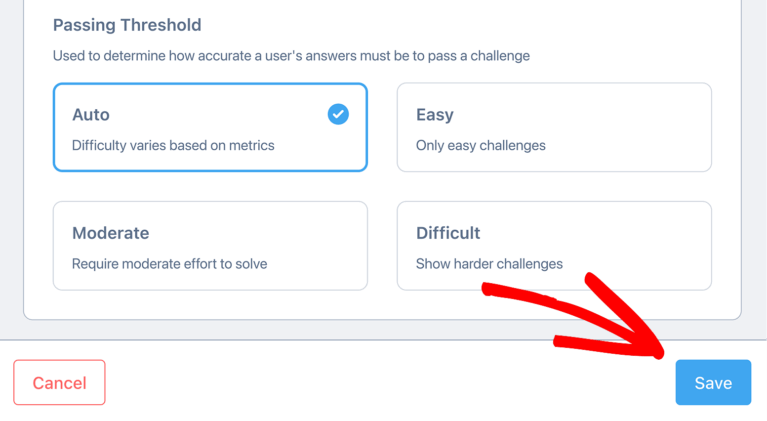767x421 pixels.
Task: Click 'Difficulty varies based on metrics' text
Action: point(173,145)
